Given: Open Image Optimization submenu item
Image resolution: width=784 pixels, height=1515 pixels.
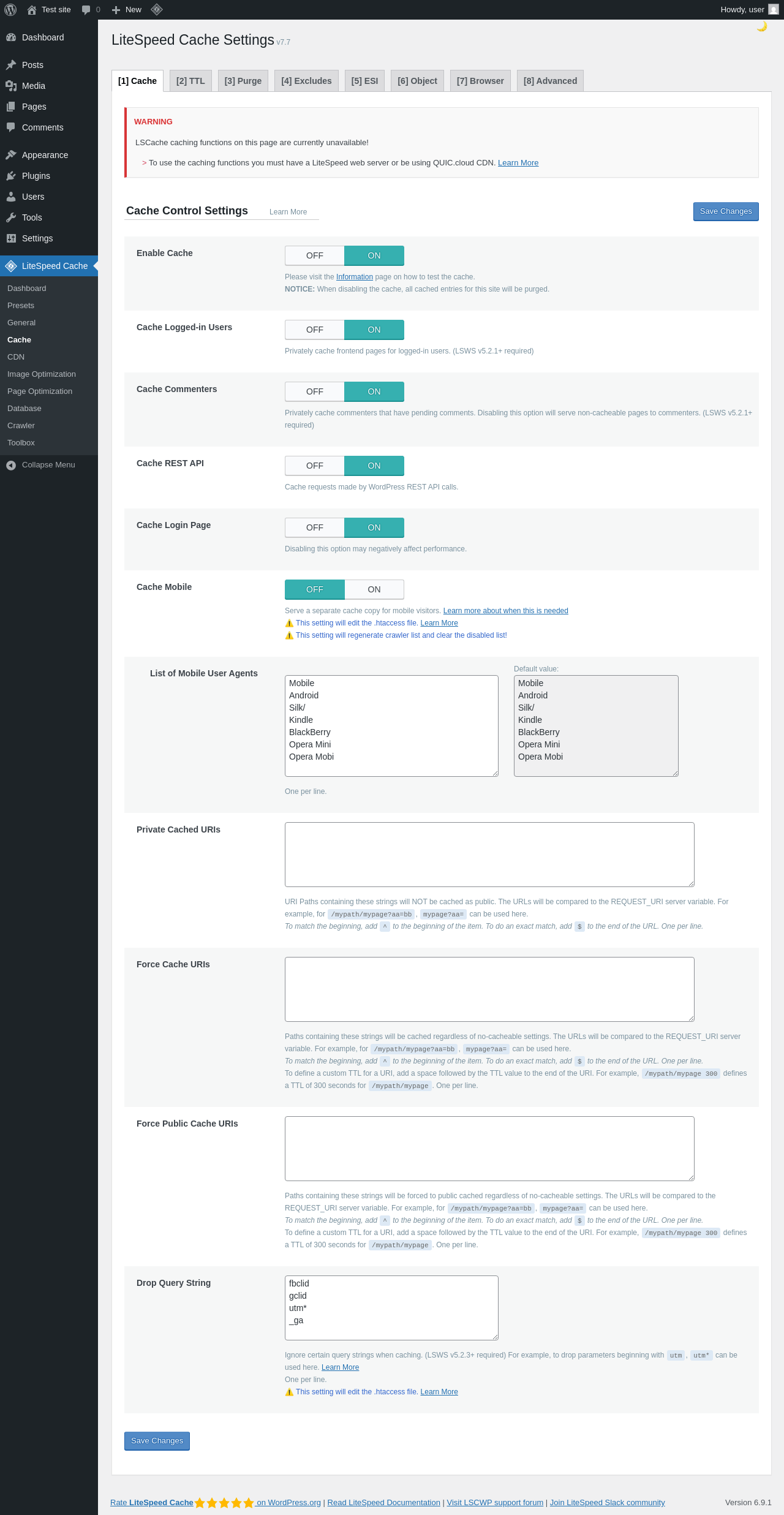Looking at the screenshot, I should click(42, 374).
